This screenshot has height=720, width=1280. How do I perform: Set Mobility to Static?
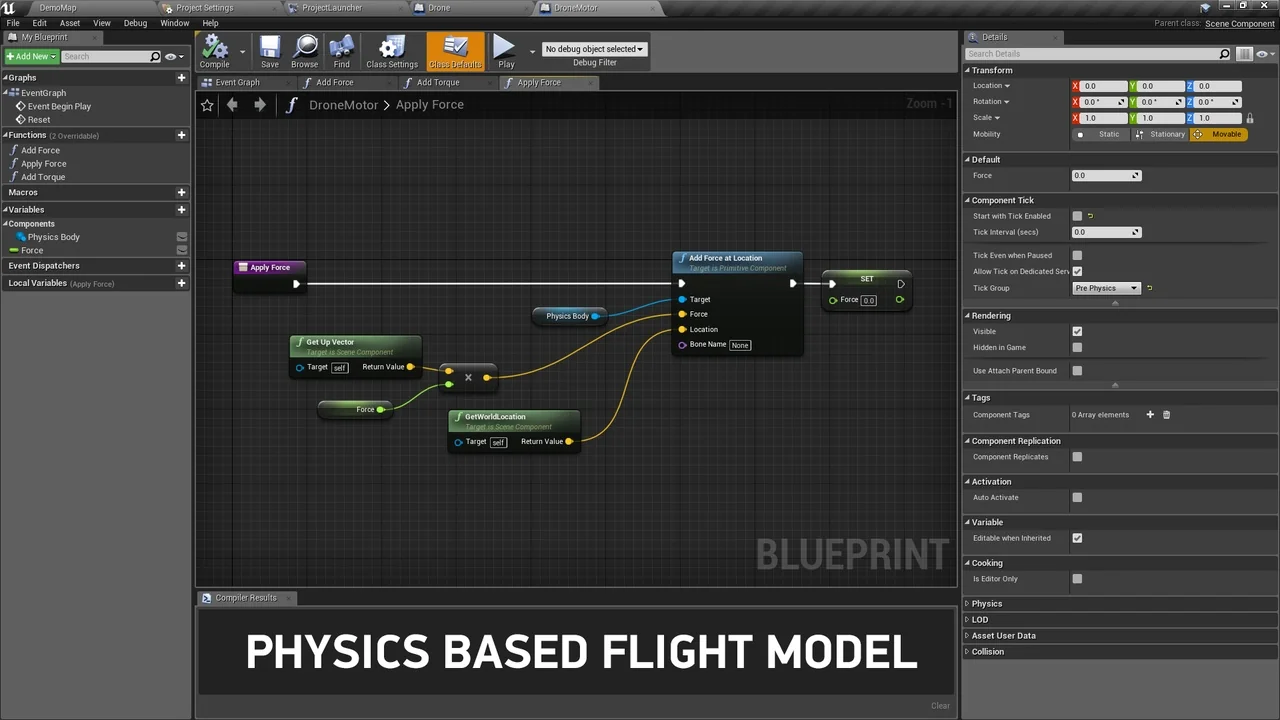pos(1108,134)
